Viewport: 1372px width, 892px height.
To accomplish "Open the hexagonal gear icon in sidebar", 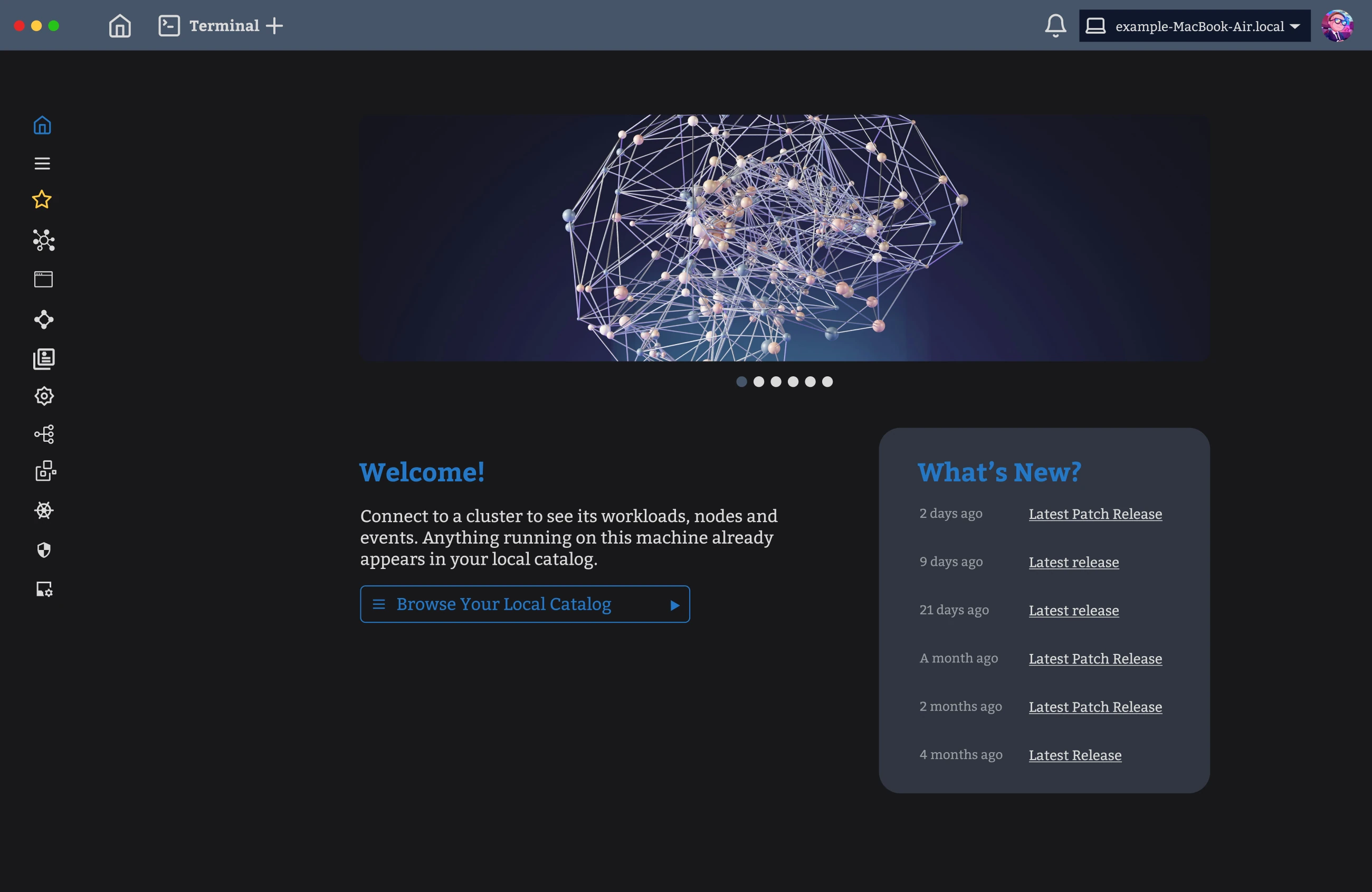I will point(44,396).
